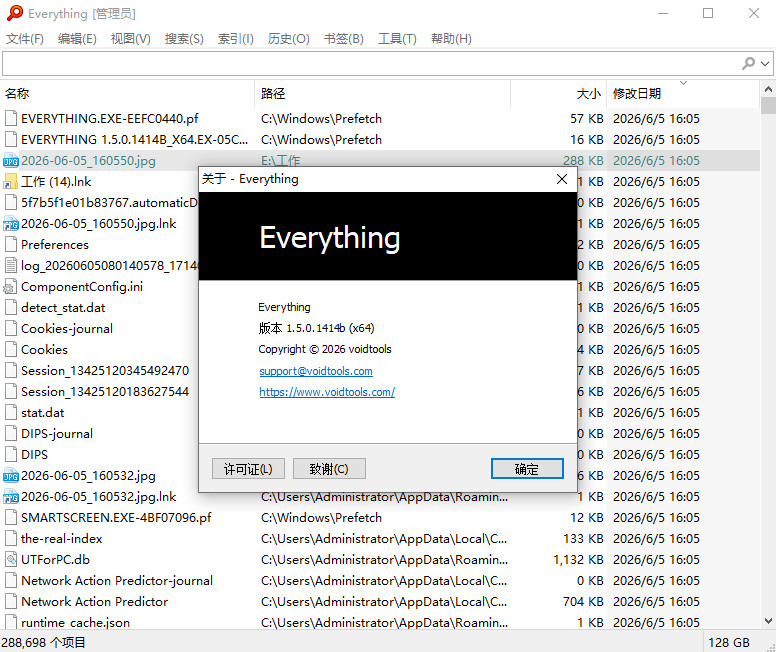Image resolution: width=776 pixels, height=652 pixels.
Task: Select the EVERYTHING 1.5.0.1414B_X64 prefetch file icon
Action: [x=10, y=139]
